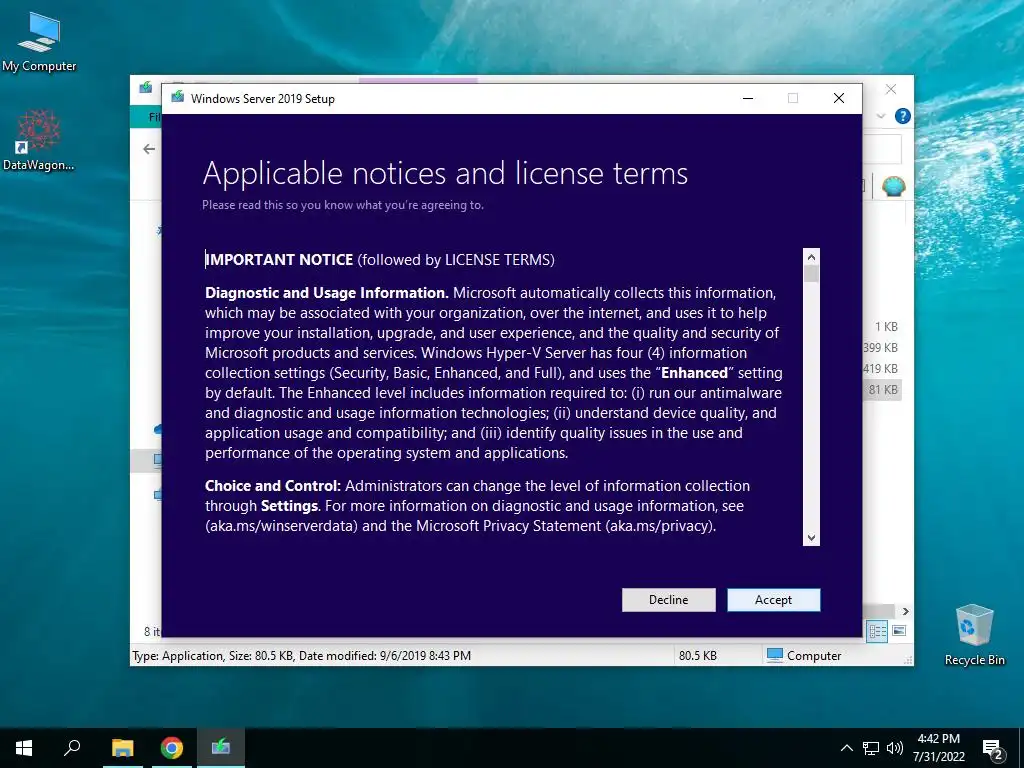Open the volume tray icon

[x=895, y=748]
